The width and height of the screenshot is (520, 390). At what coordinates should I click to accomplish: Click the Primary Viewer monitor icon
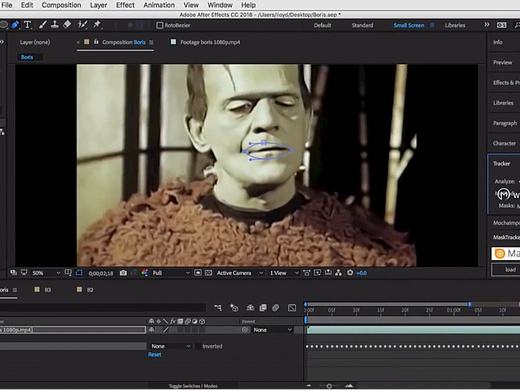24,273
